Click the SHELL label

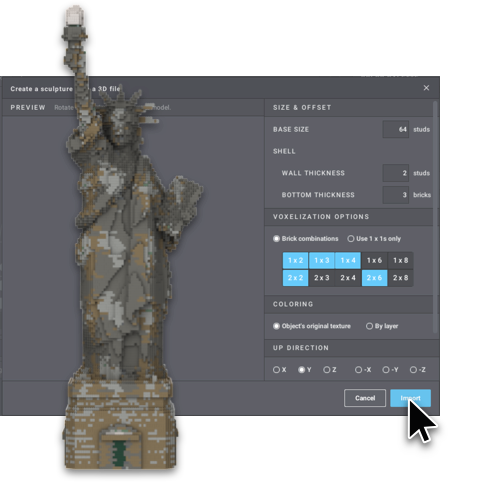[284, 151]
